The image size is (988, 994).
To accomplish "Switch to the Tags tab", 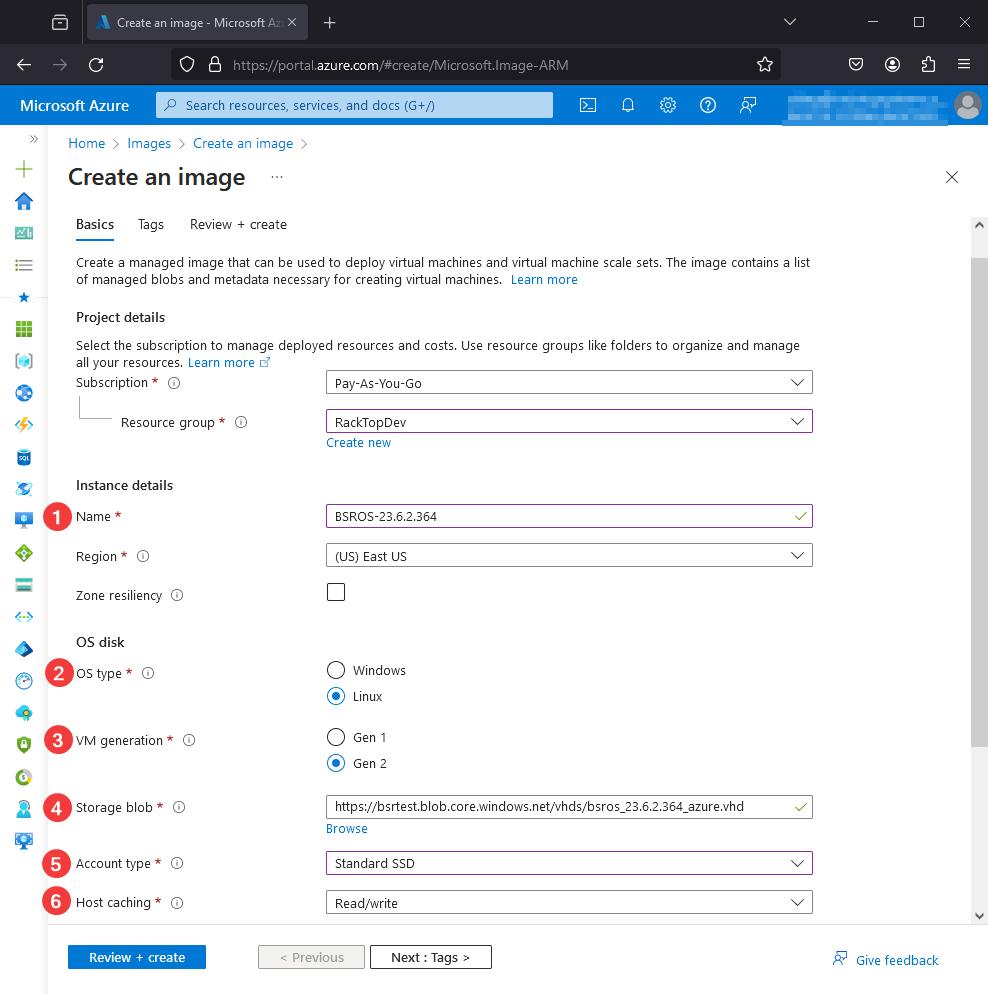I will click(x=150, y=224).
